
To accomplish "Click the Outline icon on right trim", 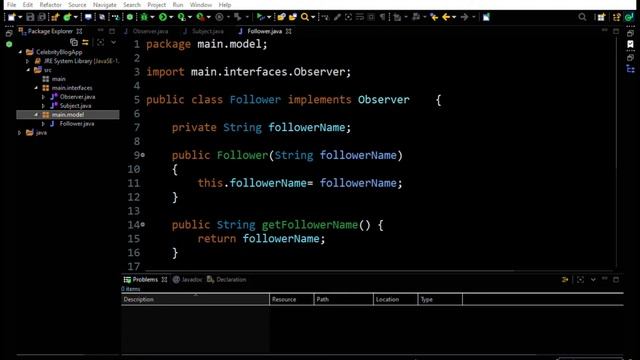I will pos(631,69).
